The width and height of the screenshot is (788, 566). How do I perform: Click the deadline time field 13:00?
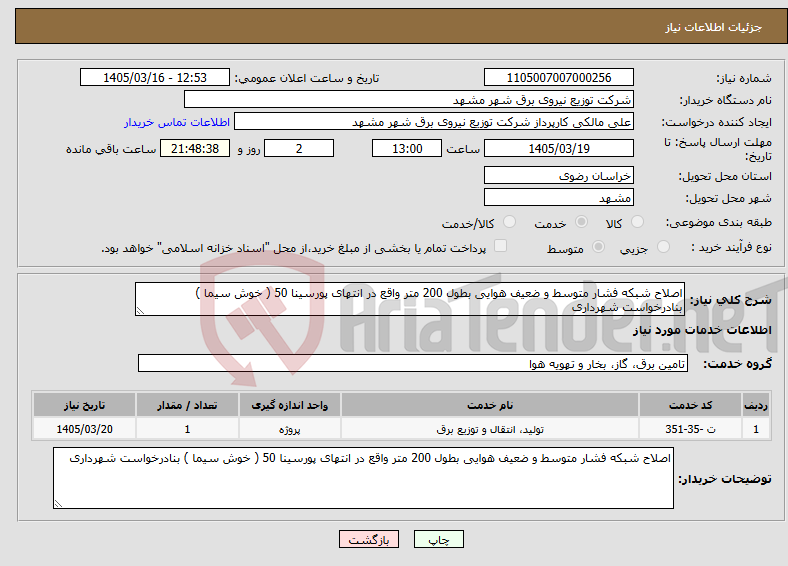407,148
